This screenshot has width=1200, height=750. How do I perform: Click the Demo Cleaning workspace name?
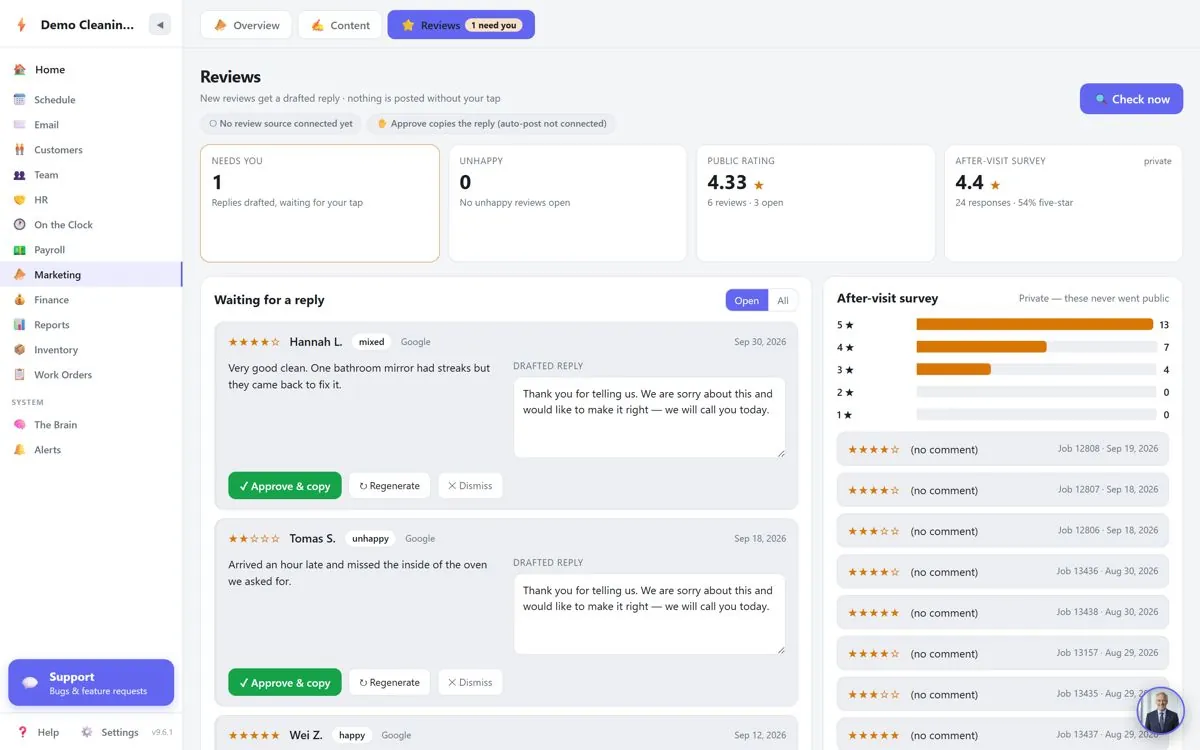[87, 25]
